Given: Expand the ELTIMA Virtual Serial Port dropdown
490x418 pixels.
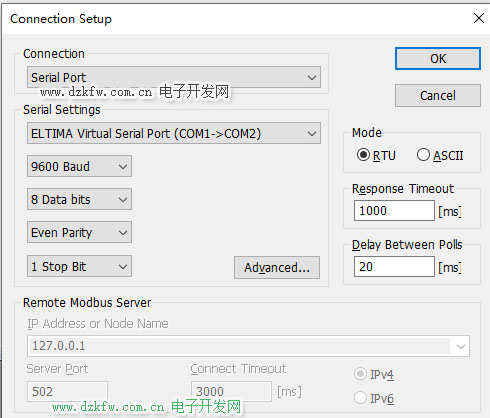Looking at the screenshot, I should pos(174,133).
